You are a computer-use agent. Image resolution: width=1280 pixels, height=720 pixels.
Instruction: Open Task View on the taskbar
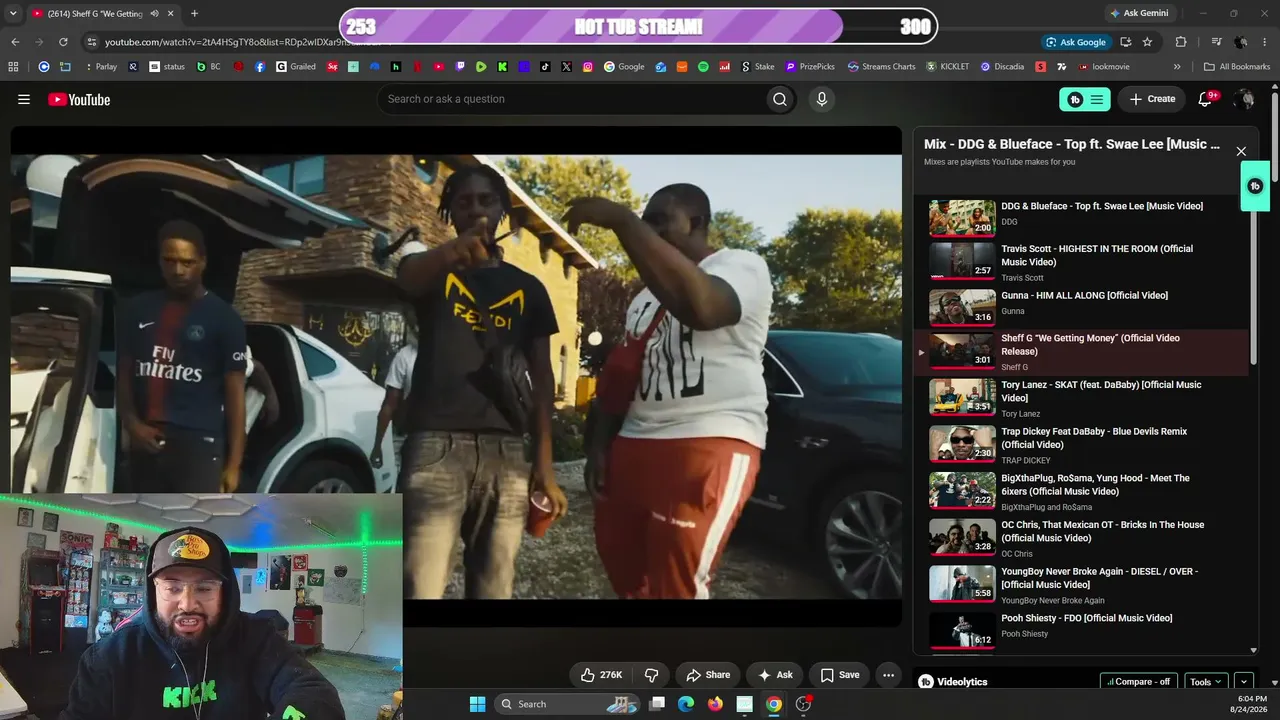pyautogui.click(x=657, y=704)
